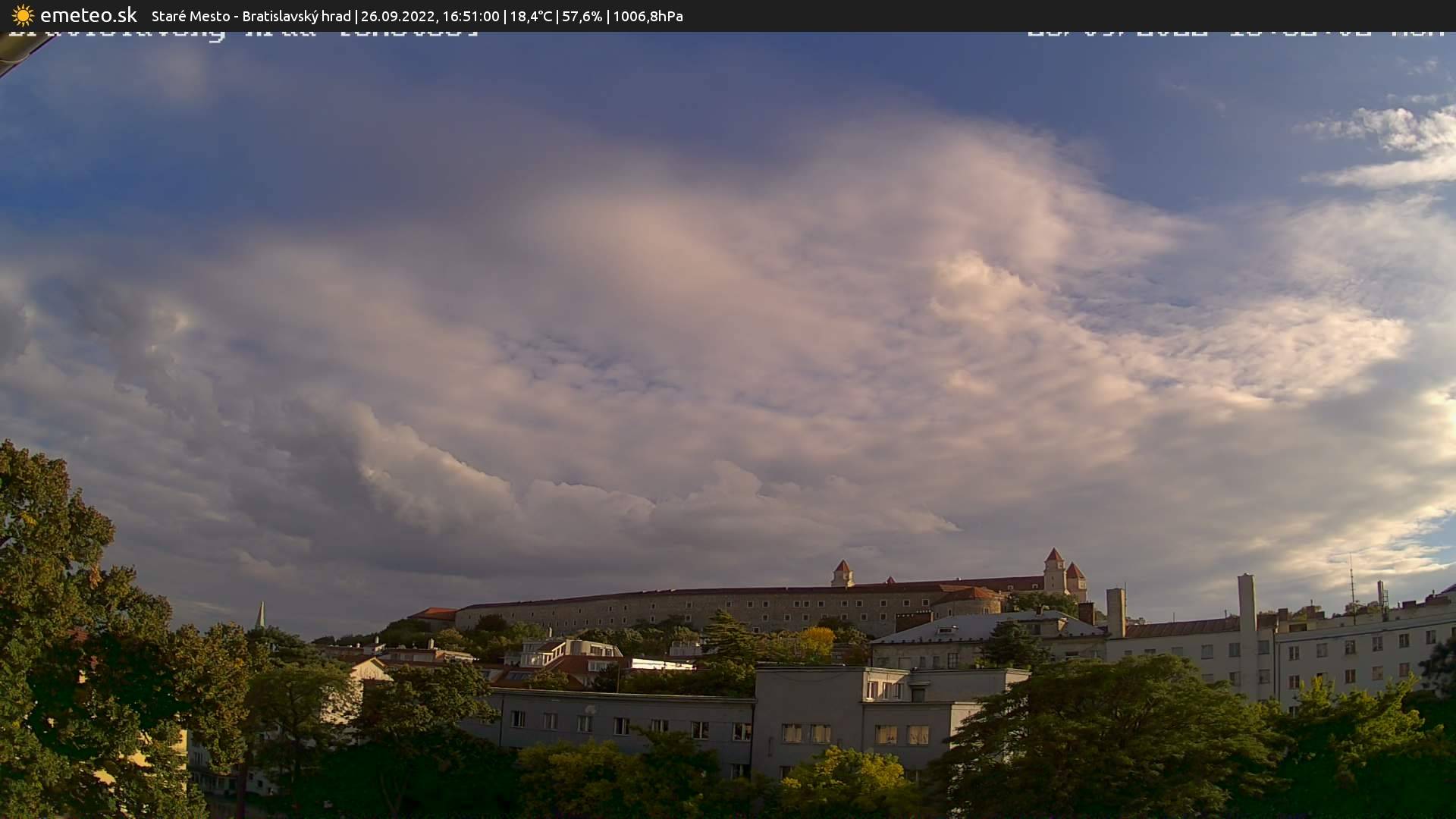Click the partially hidden camera timestamp top right

(x=1235, y=34)
